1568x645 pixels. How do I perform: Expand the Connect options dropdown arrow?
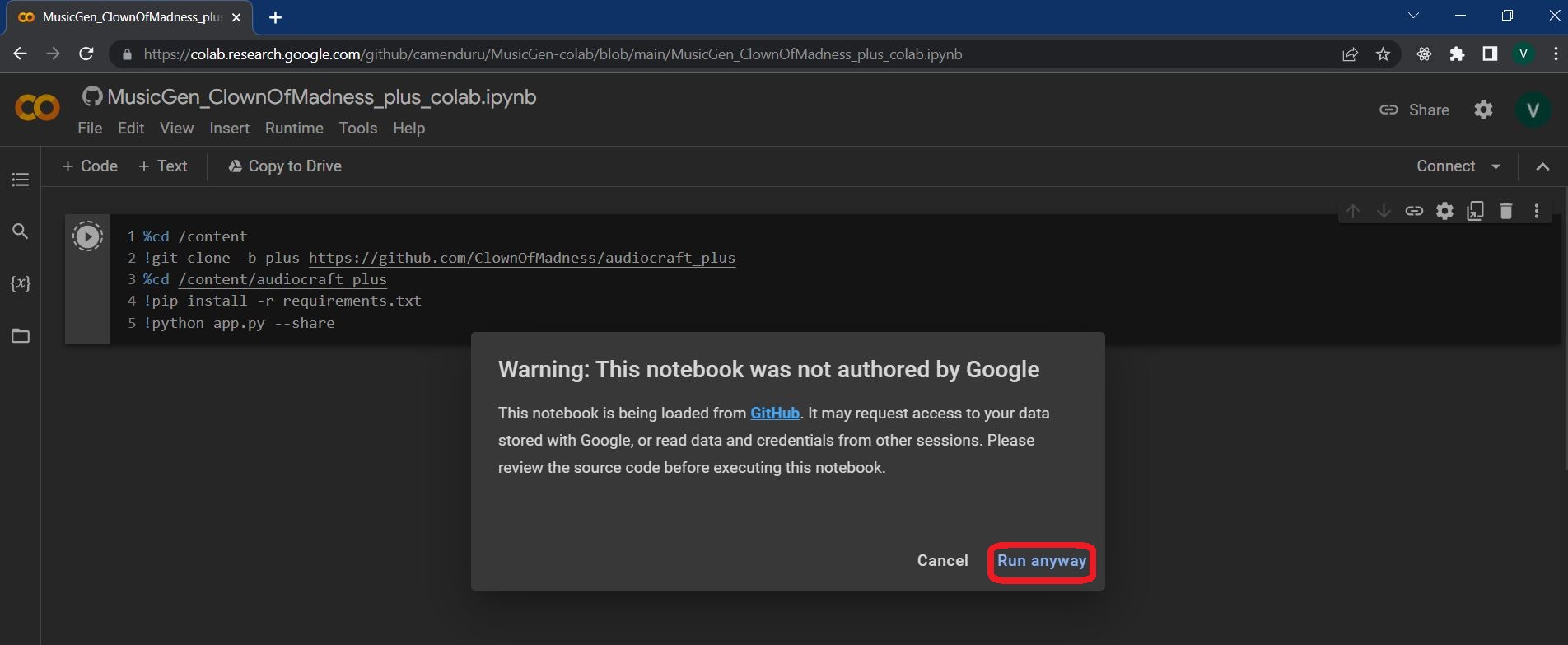[1496, 166]
